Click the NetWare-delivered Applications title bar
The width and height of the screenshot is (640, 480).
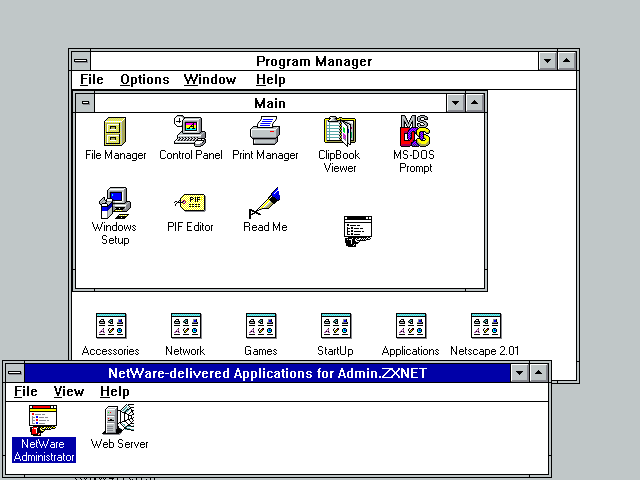click(x=267, y=373)
